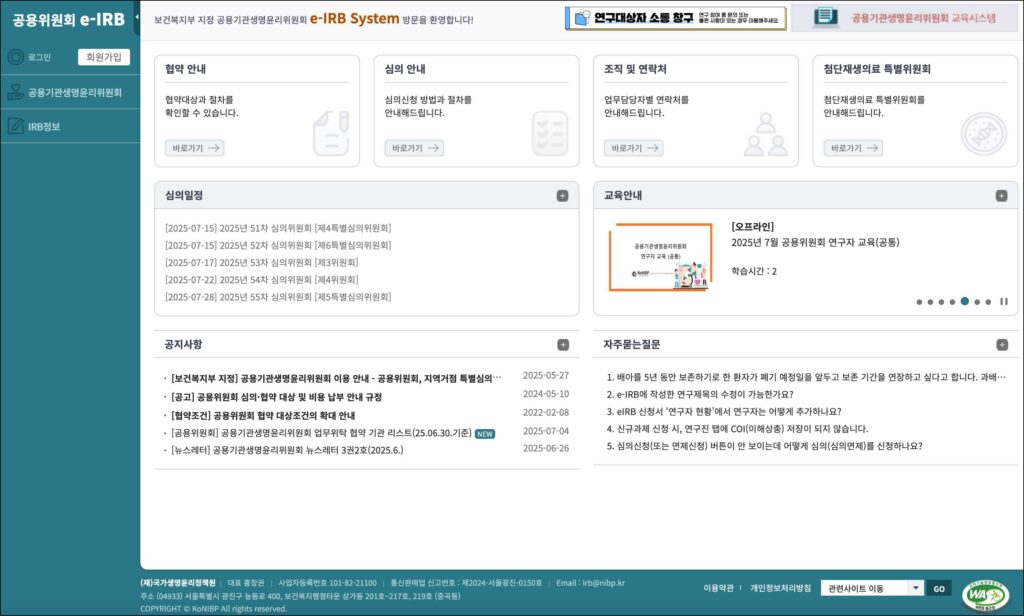Screen dimensions: 1024x616
Task: Click the login user icon in sidebar
Action: click(x=16, y=57)
